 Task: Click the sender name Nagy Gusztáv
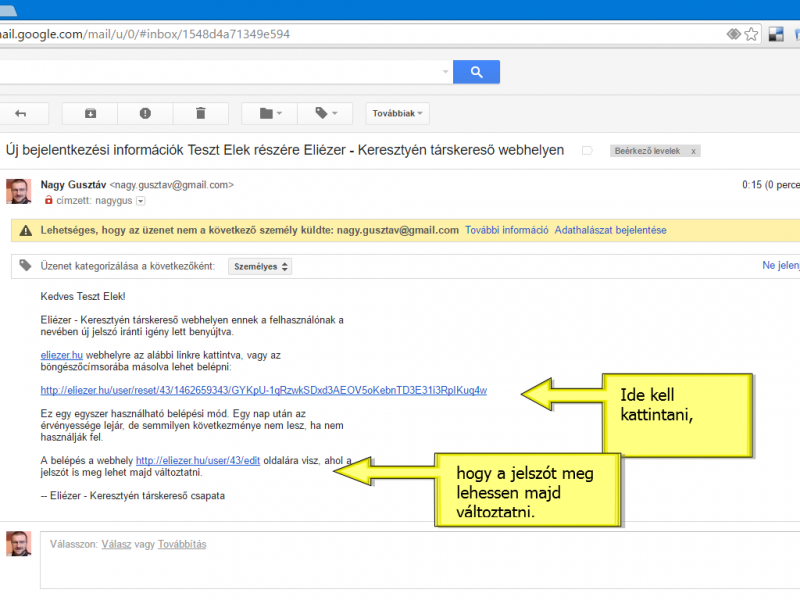tap(73, 185)
